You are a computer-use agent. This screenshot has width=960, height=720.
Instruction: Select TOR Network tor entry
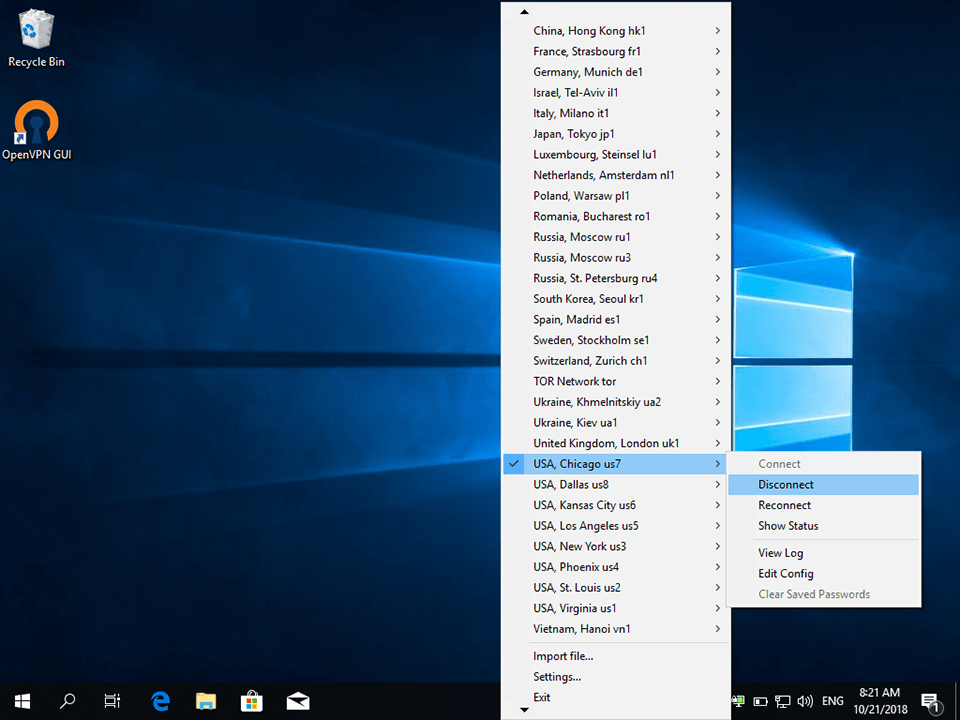pos(615,381)
